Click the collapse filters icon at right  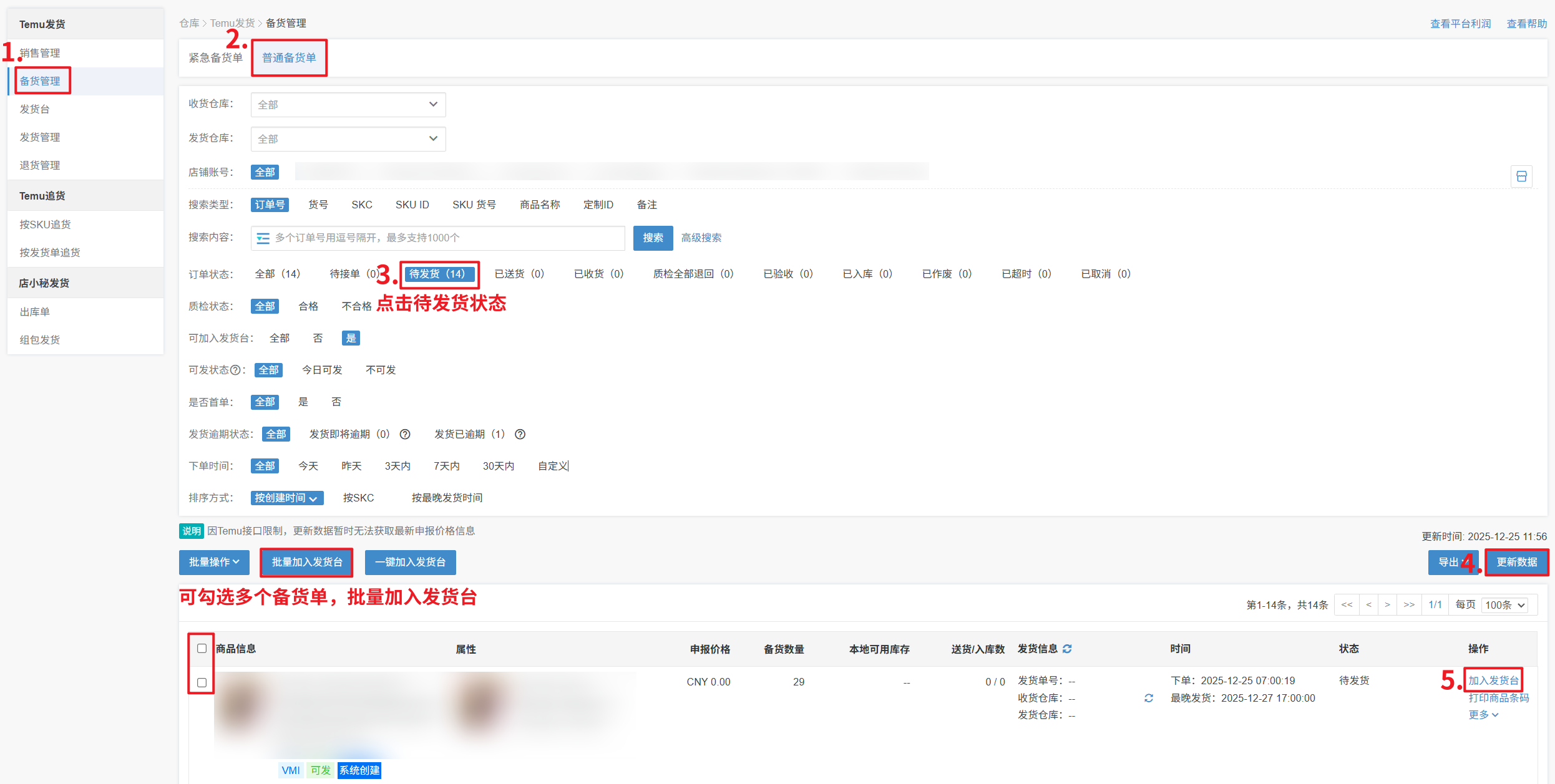coord(1521,177)
